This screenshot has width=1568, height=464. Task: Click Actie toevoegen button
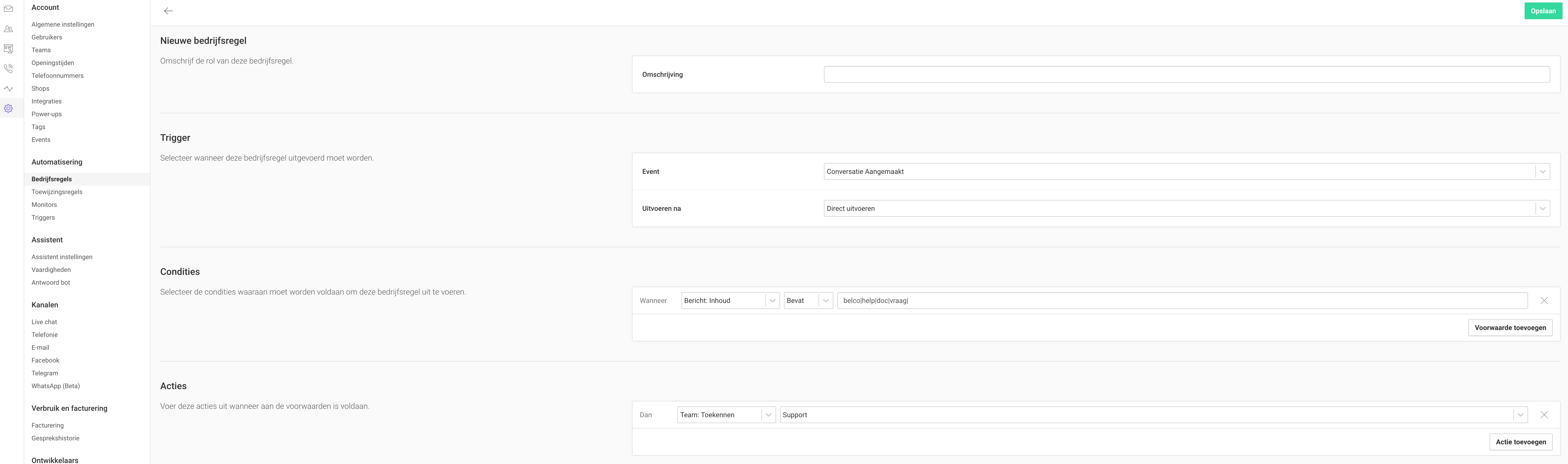[1520, 442]
